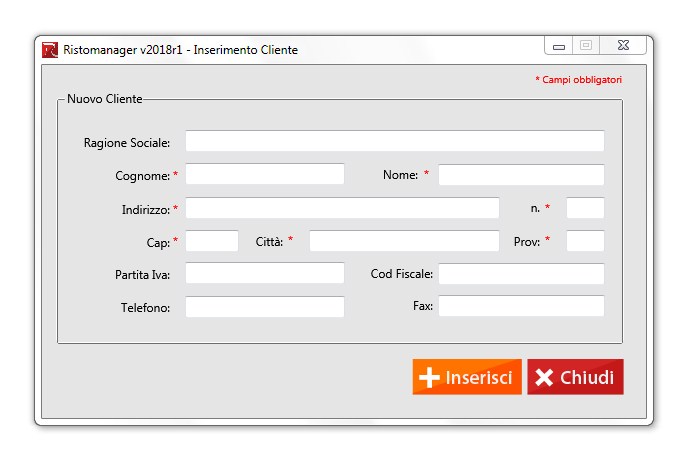Select the Città input field
Image resolution: width=685 pixels, height=461 pixels.
point(404,241)
